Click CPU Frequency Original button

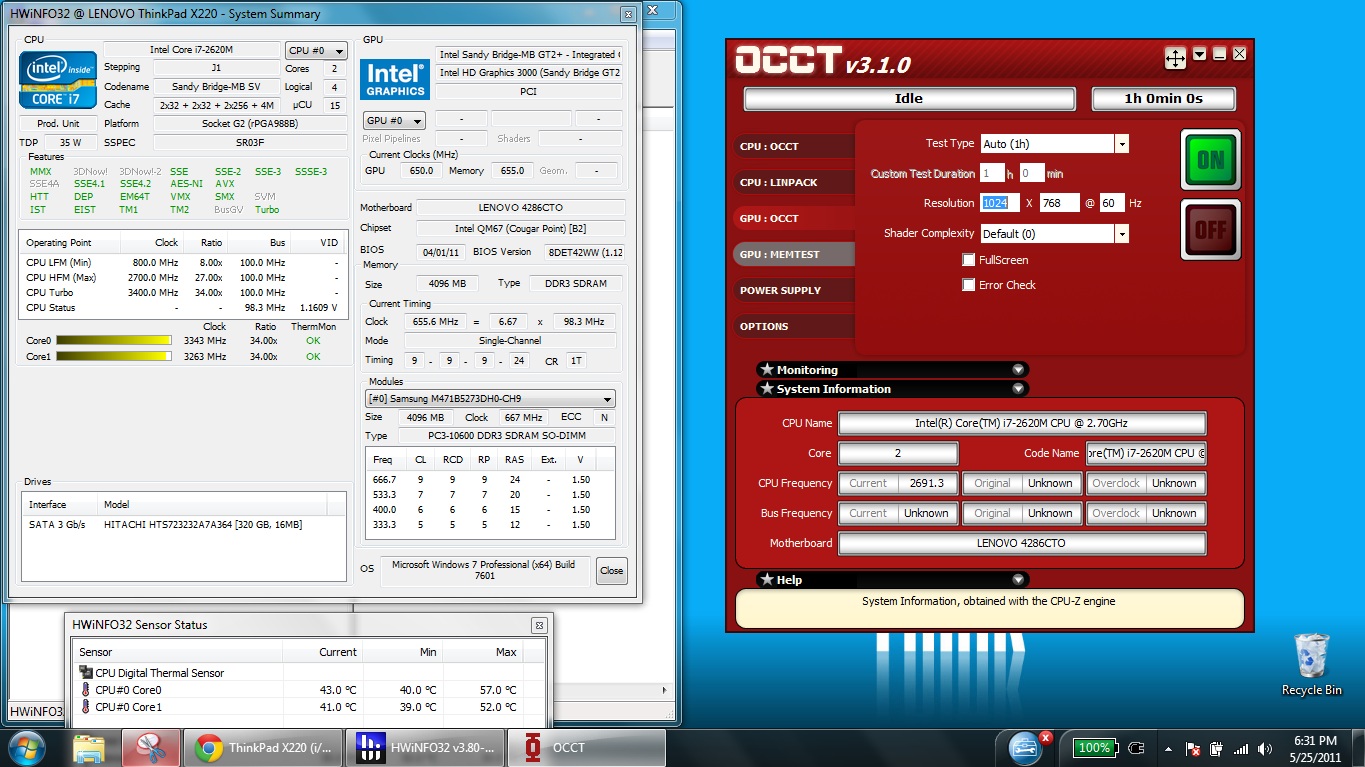[x=992, y=483]
